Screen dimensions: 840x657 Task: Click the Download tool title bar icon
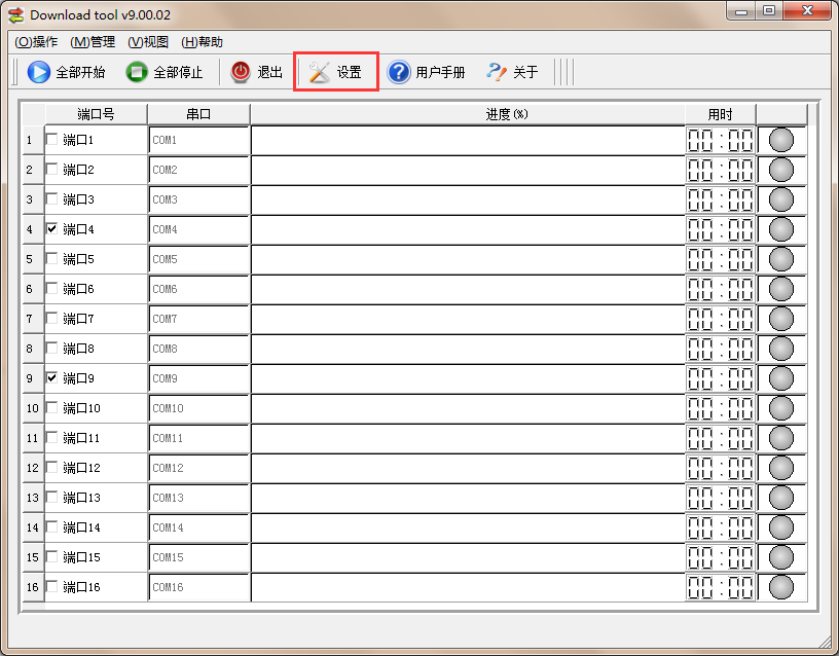click(x=16, y=15)
